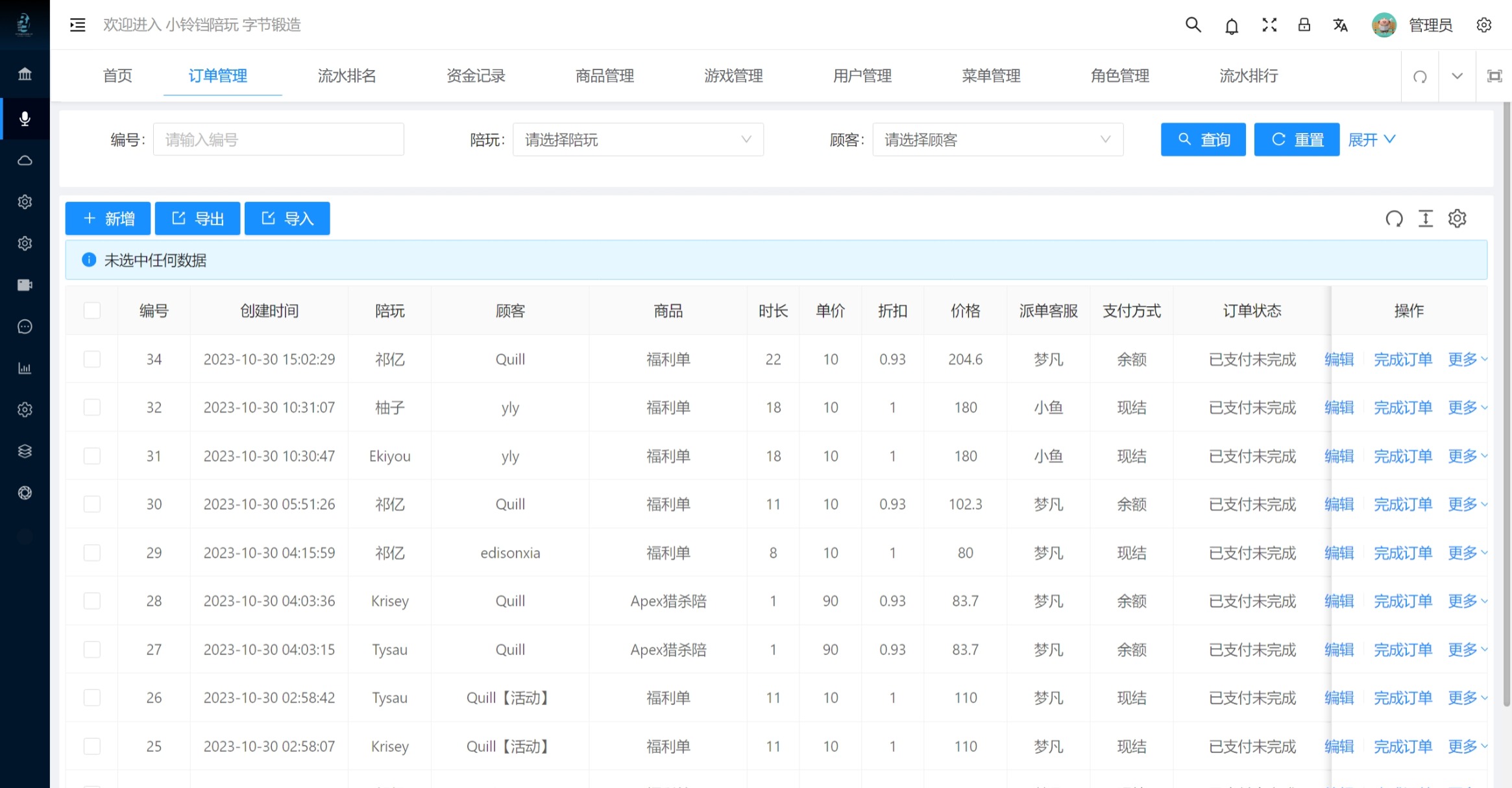1512x788 pixels.
Task: Open the 请选择顾客 dropdown
Action: 997,139
